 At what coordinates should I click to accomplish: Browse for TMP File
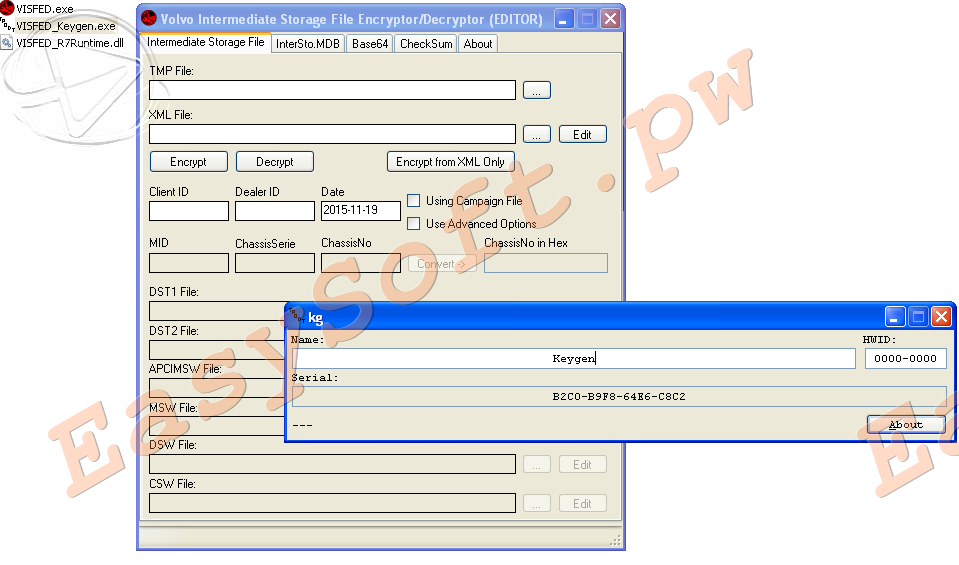[536, 90]
